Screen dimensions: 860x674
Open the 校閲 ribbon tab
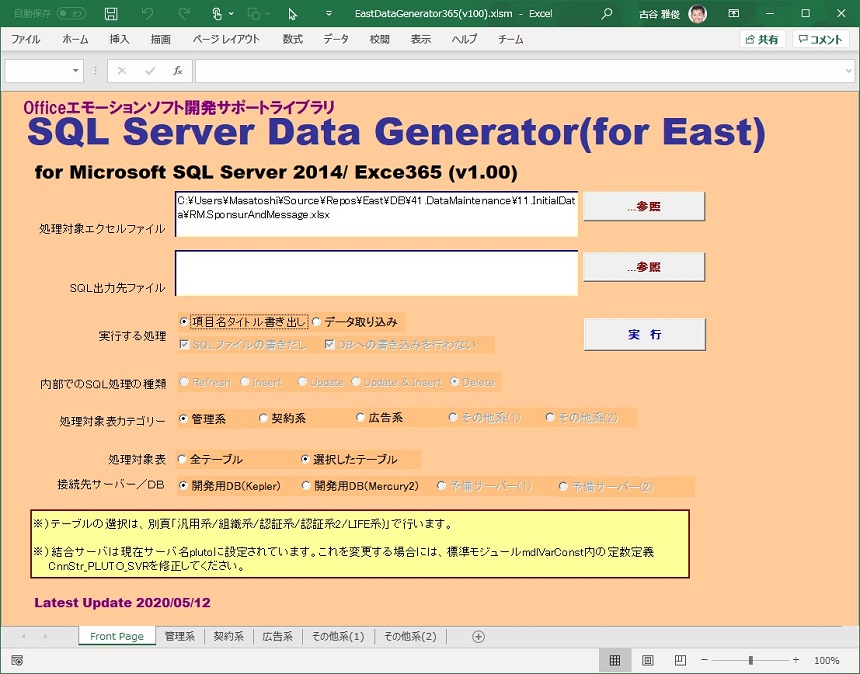pyautogui.click(x=380, y=39)
